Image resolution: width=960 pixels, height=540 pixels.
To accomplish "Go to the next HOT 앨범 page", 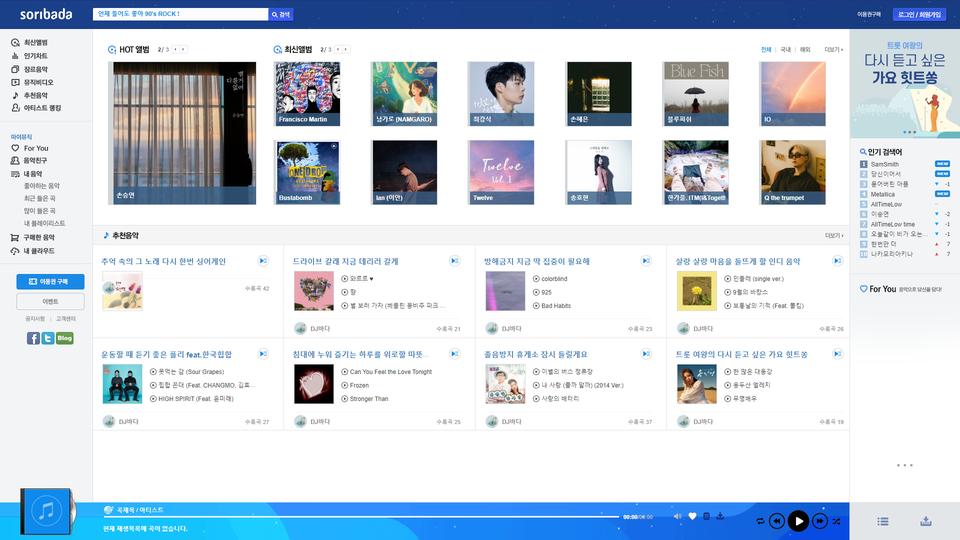I will tap(182, 50).
